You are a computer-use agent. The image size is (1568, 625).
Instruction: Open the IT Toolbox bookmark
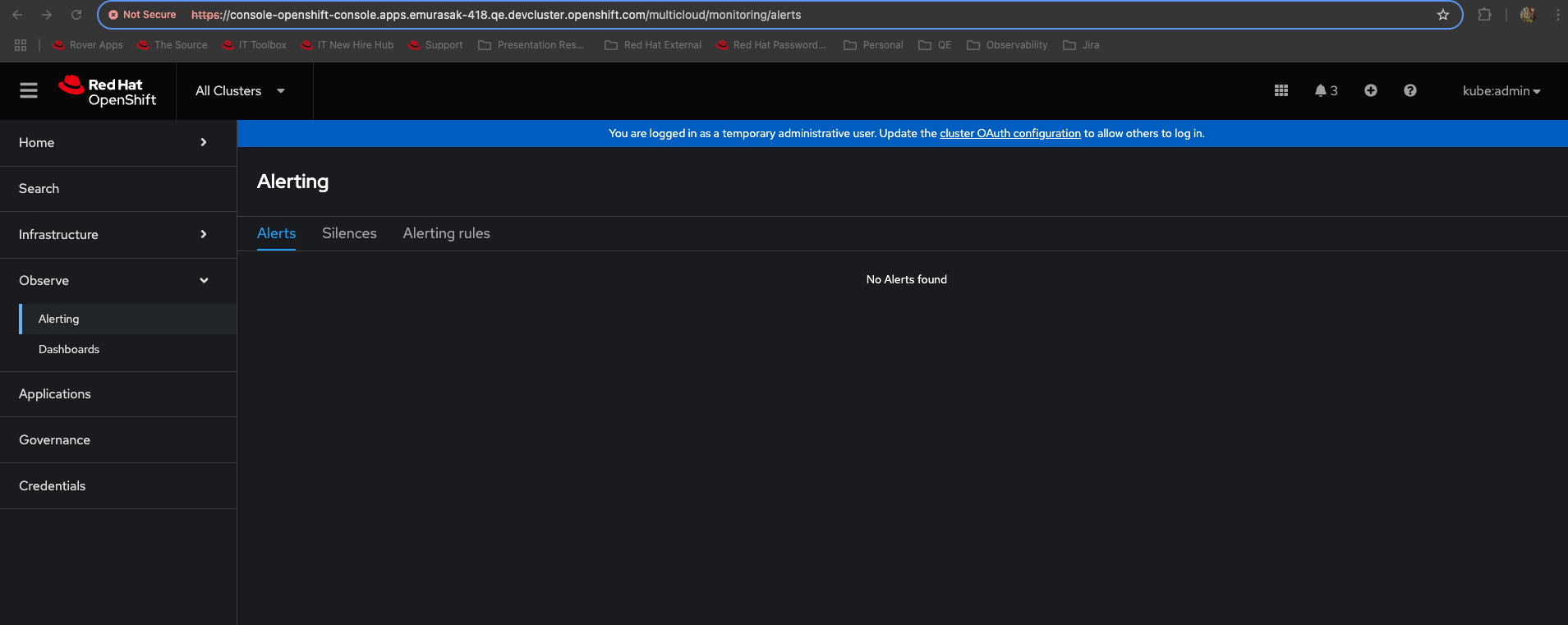point(255,45)
